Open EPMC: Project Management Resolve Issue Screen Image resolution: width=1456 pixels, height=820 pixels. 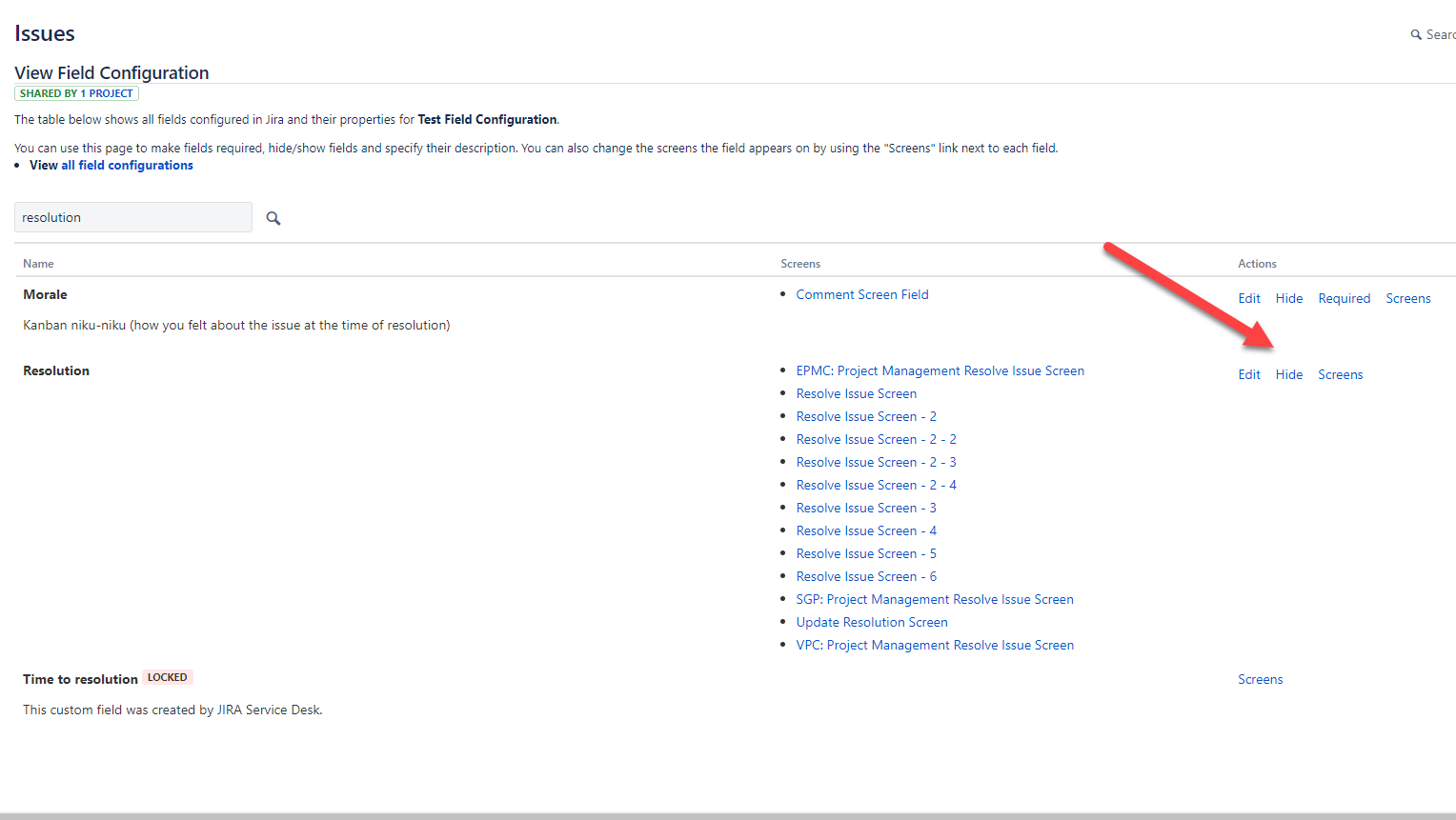tap(940, 370)
